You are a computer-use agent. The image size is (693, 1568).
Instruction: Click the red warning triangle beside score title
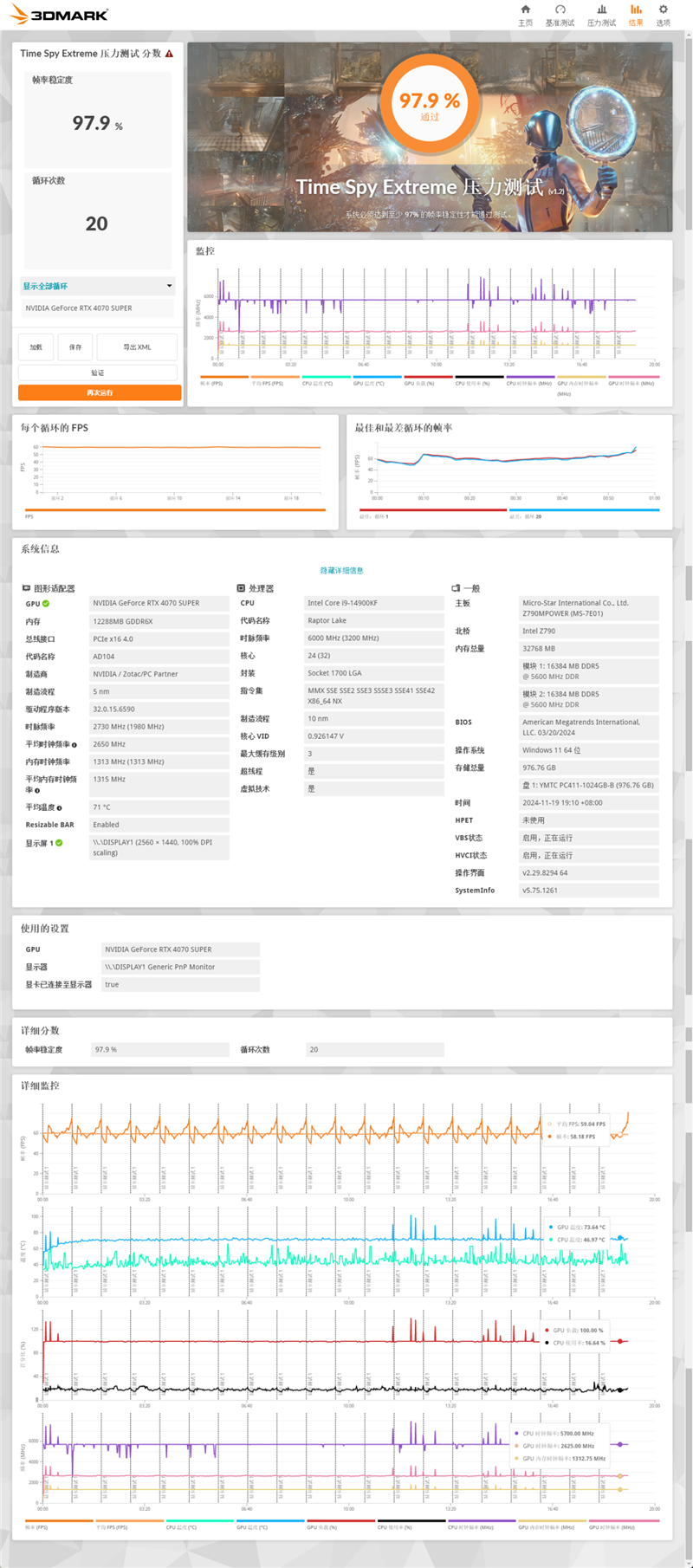[x=169, y=54]
